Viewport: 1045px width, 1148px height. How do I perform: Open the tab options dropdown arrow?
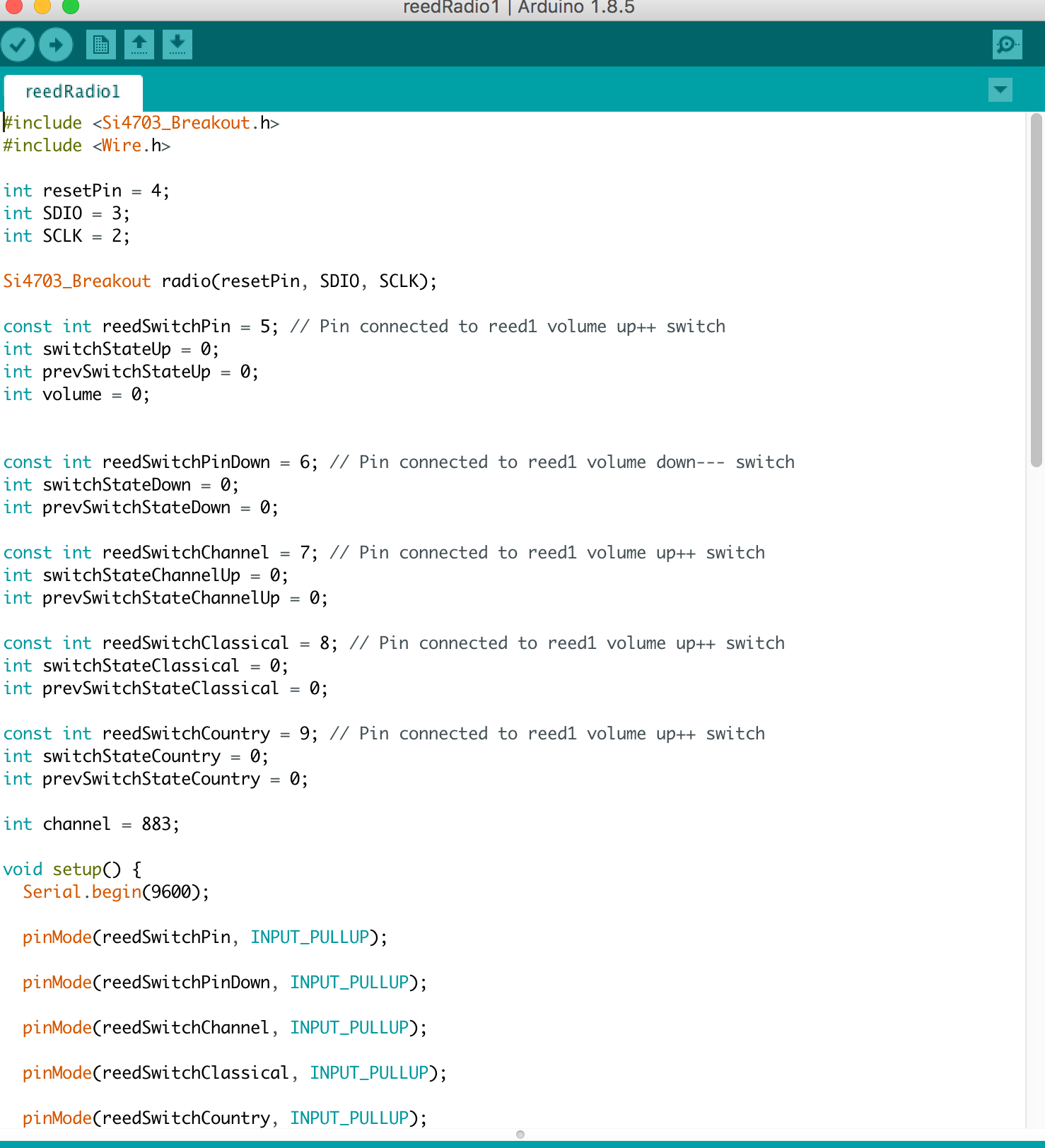click(1000, 90)
